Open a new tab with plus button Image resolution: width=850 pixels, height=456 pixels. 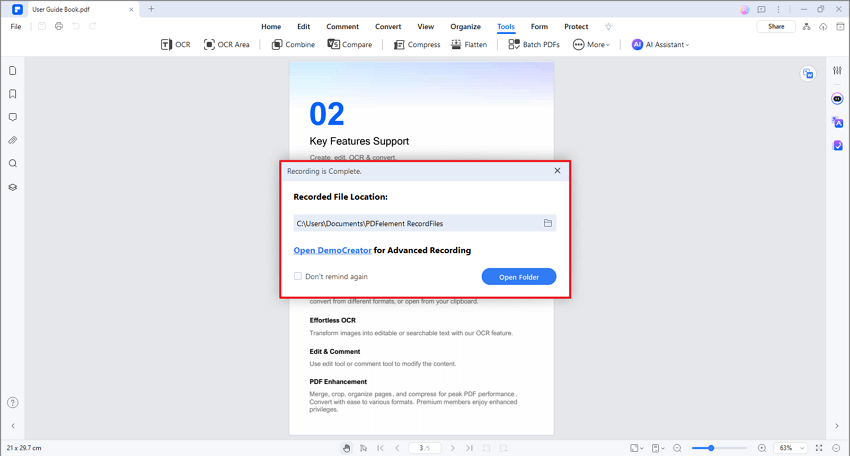coord(151,9)
